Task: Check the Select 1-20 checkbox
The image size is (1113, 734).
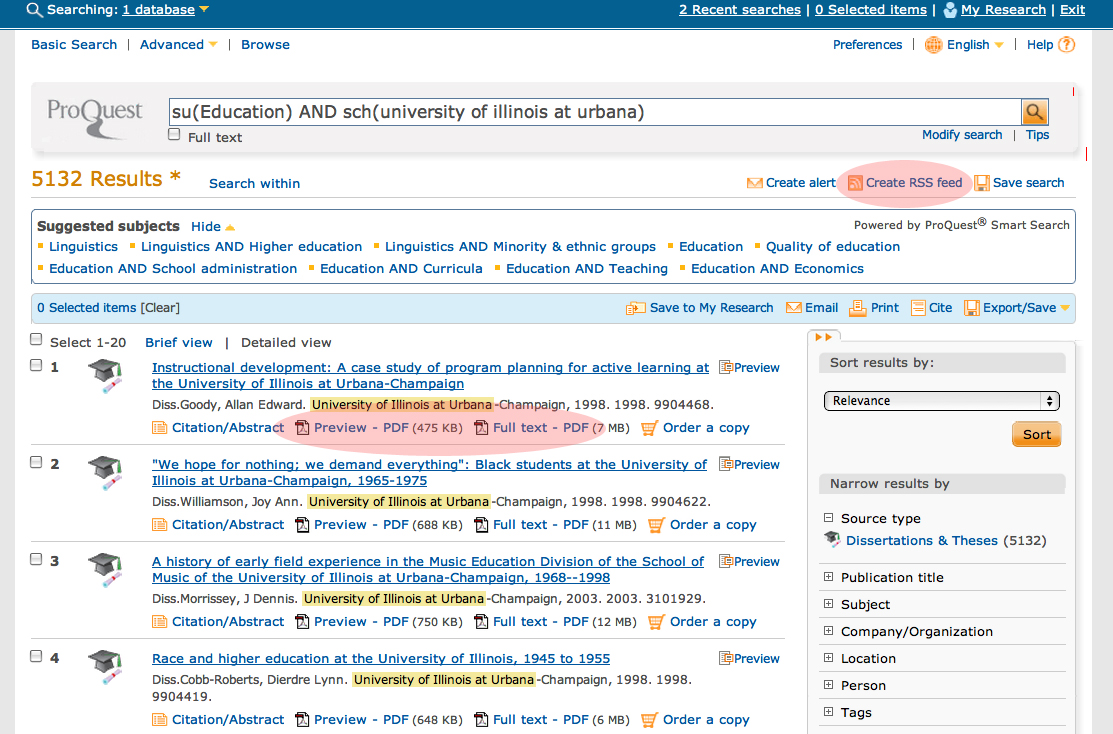Action: click(x=36, y=339)
